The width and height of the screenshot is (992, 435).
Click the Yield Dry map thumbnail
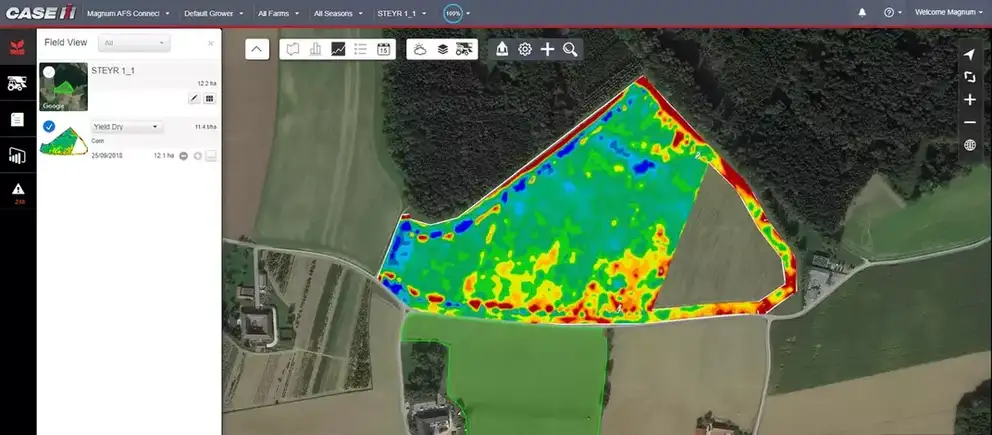(64, 141)
